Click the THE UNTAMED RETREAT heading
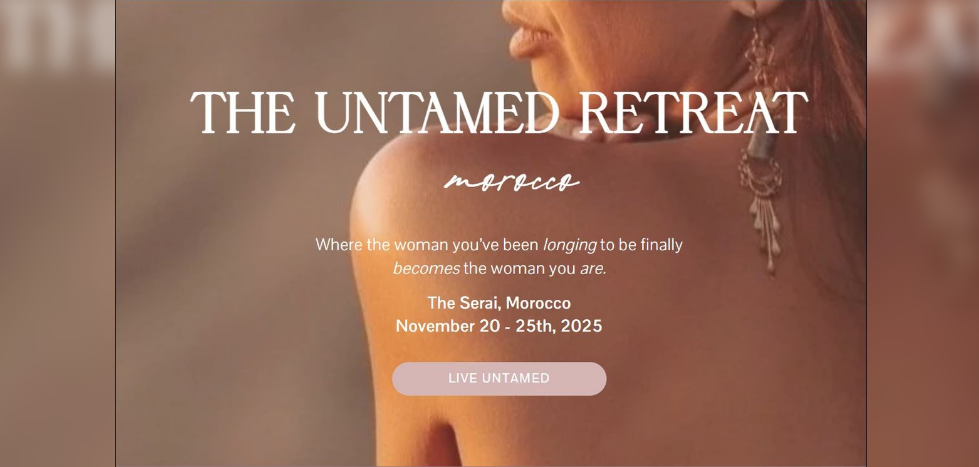979x467 pixels. coord(499,113)
